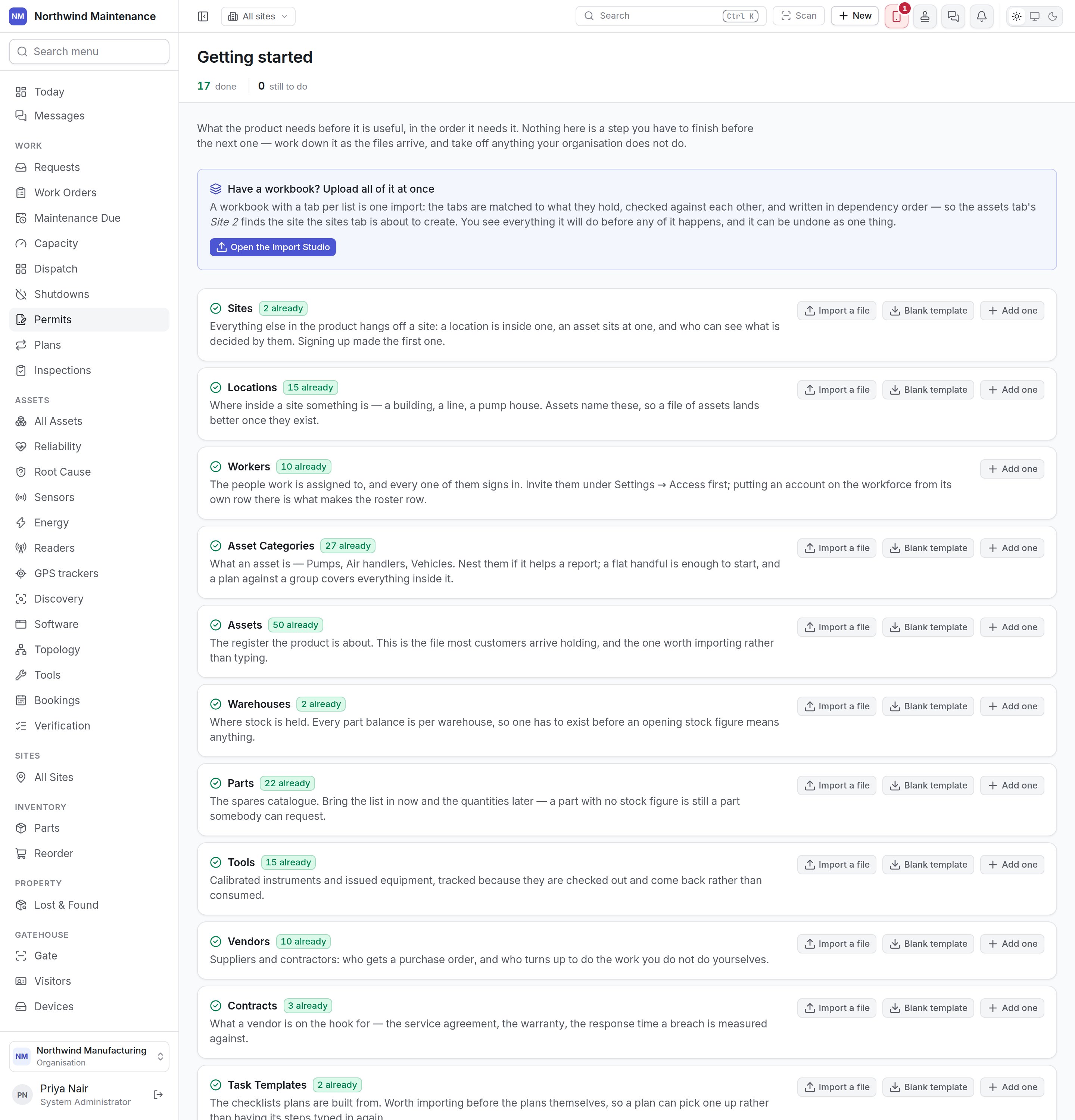Go to Today in sidebar
Viewport: 1075px width, 1120px height.
point(89,92)
